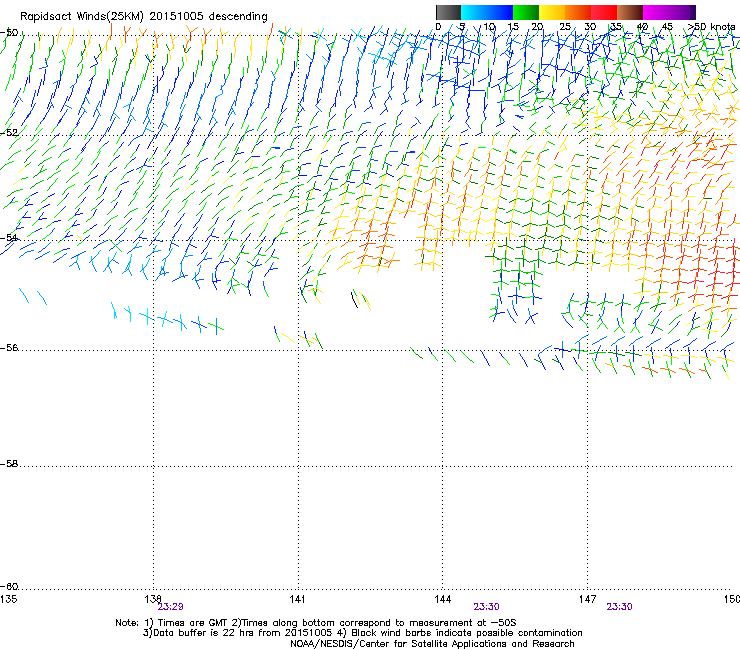Viewport: 740px width, 650px height.
Task: Select the '20' legend scale label
Action: (537, 26)
